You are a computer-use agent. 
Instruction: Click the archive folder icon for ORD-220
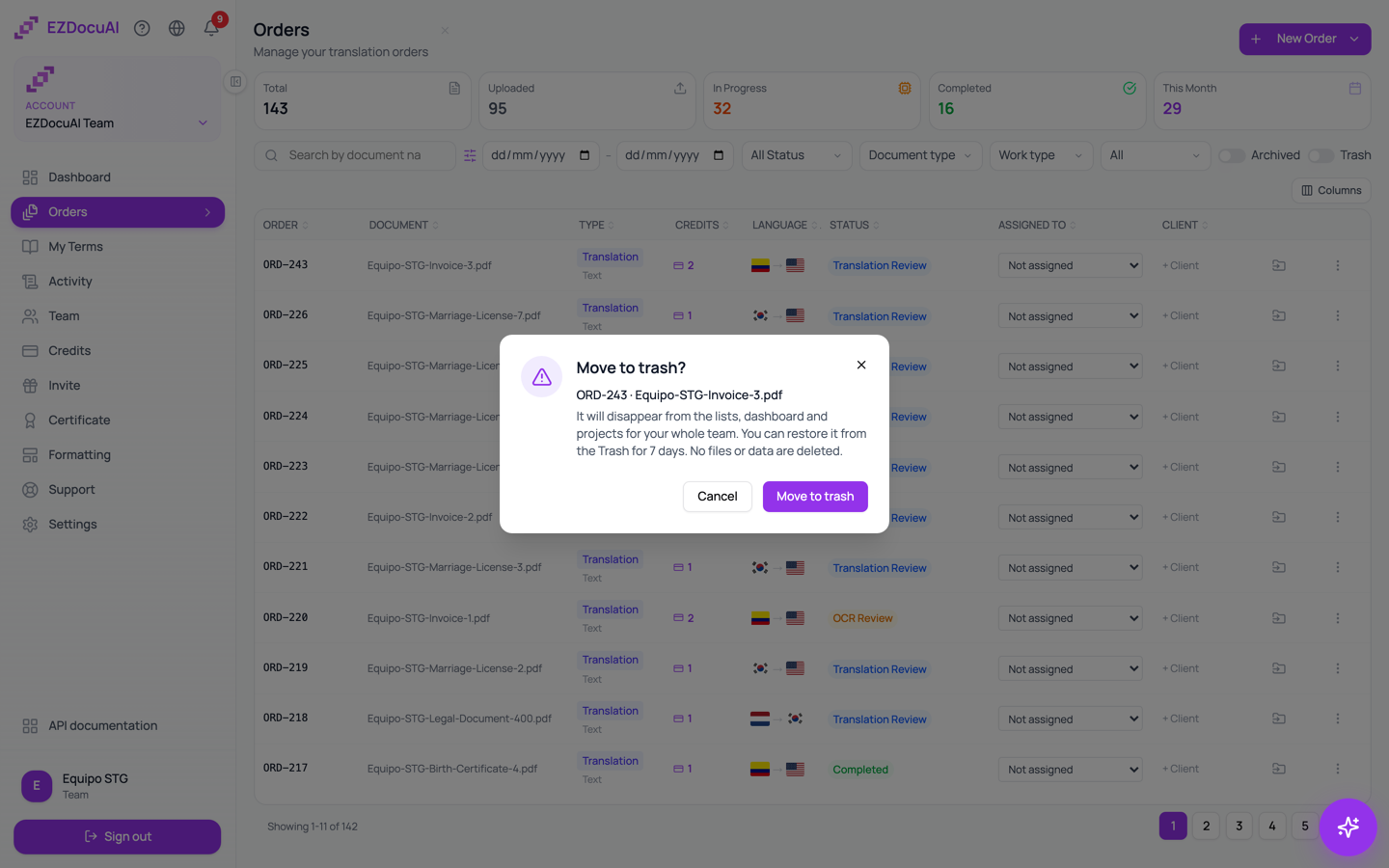[x=1278, y=618]
